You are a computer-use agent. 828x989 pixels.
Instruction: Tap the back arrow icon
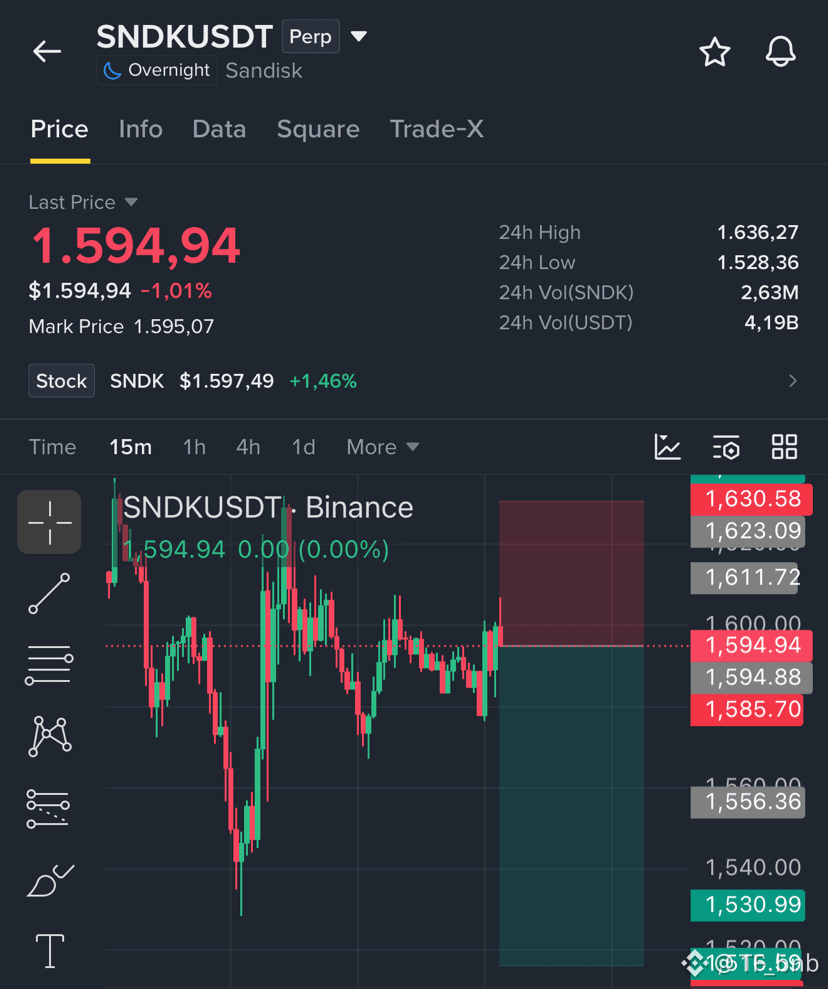[x=47, y=51]
